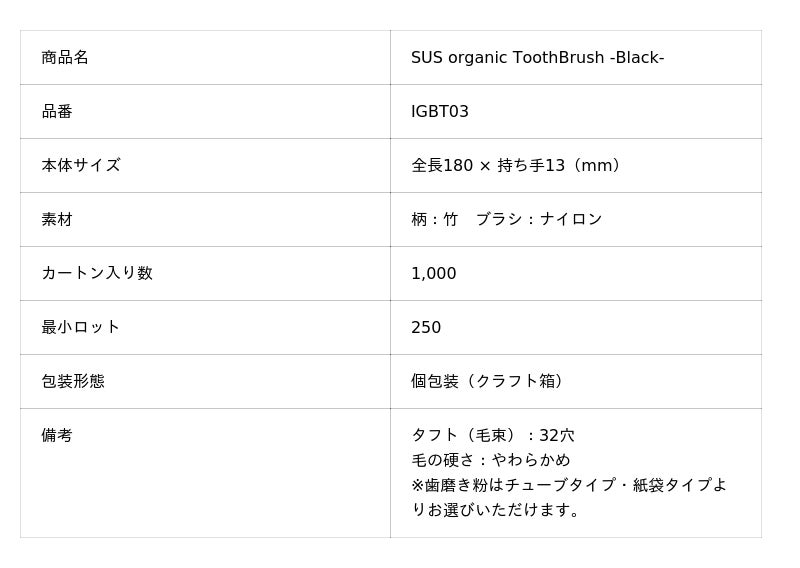800x568 pixels.
Task: Click the ブラシ：ナイロン material text
Action: (539, 220)
